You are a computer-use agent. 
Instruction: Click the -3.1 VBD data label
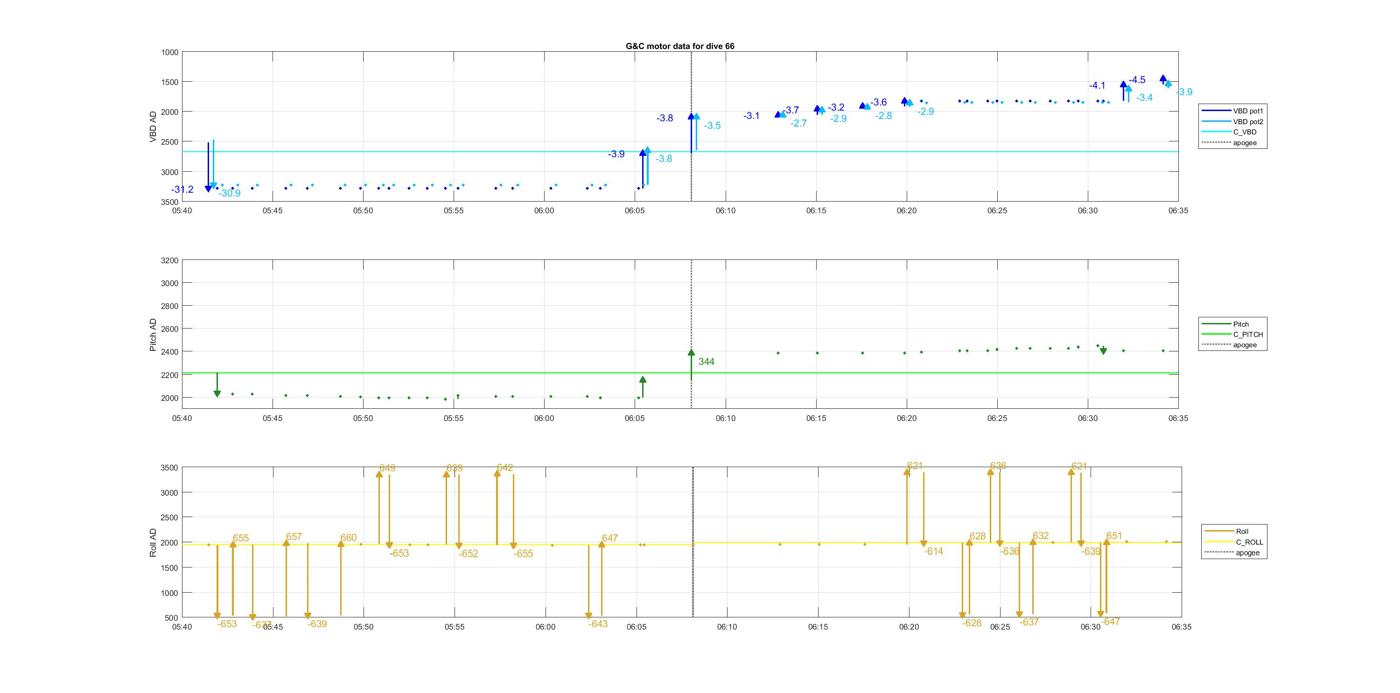[751, 116]
